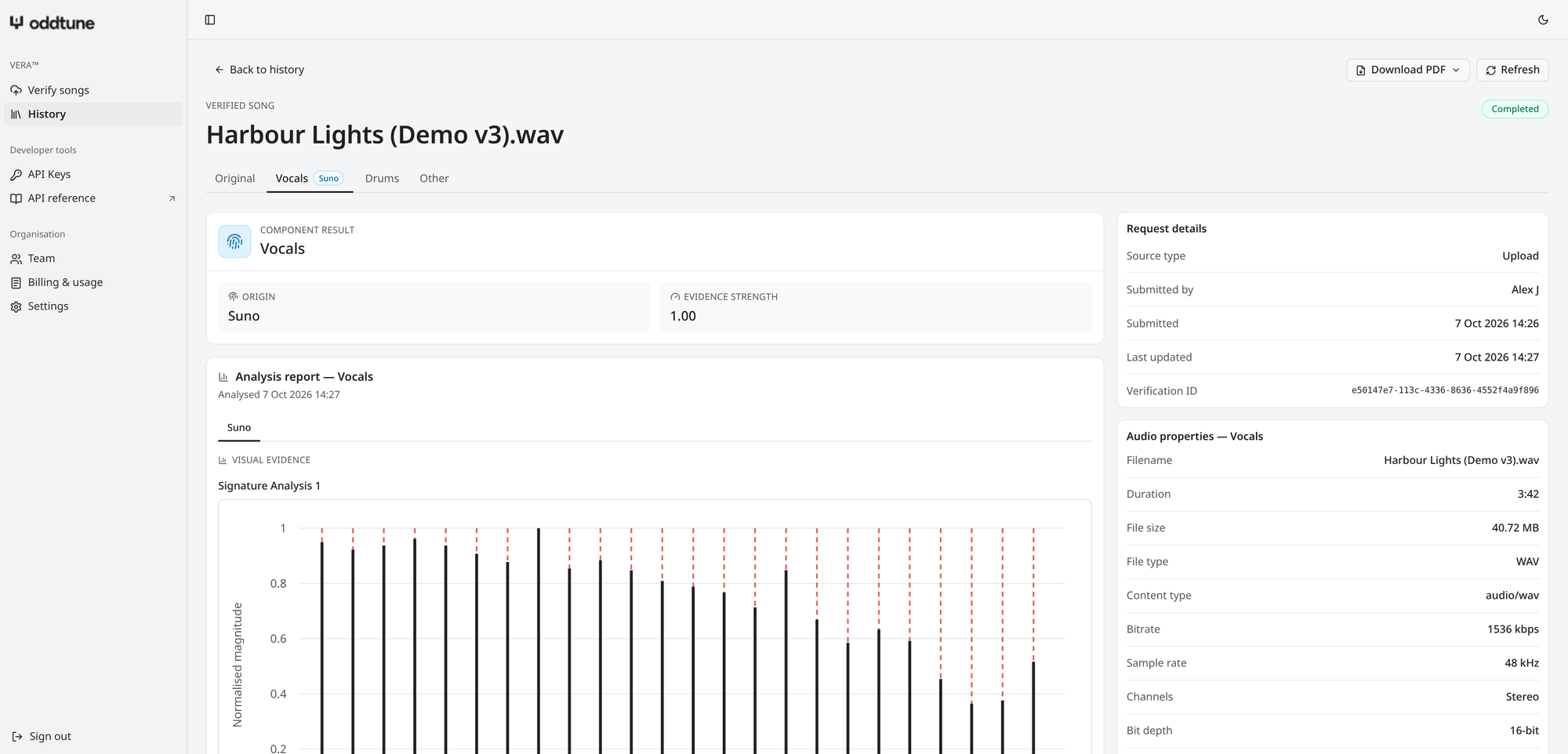Click the History library icon

pyautogui.click(x=16, y=114)
